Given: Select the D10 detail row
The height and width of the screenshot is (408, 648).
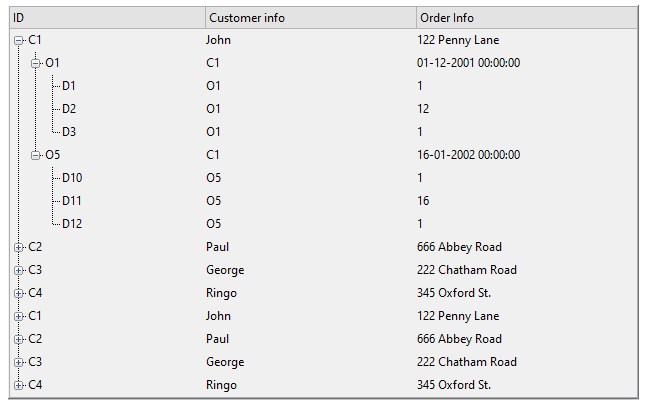Looking at the screenshot, I should [72, 178].
